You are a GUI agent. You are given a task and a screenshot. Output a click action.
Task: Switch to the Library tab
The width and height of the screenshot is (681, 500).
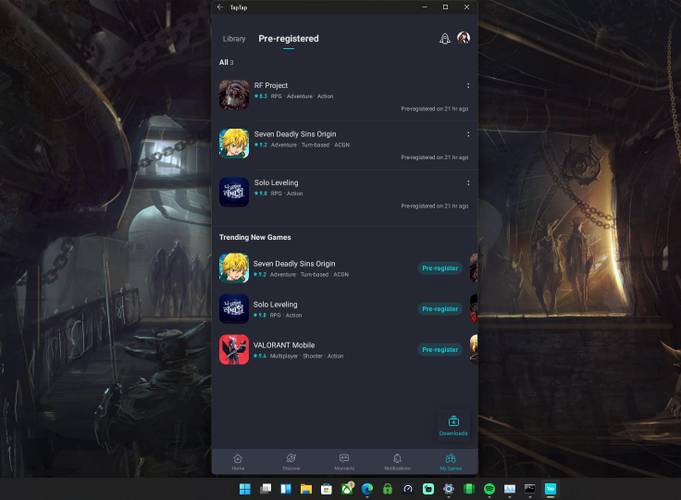(x=234, y=39)
